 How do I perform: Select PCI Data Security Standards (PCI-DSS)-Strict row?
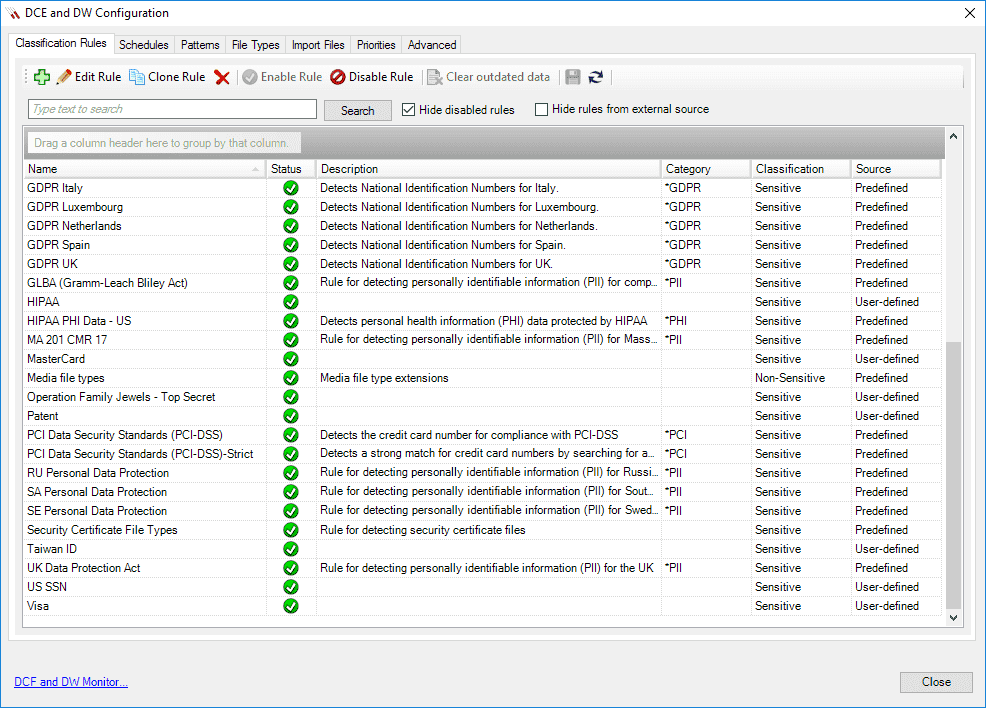pos(482,454)
